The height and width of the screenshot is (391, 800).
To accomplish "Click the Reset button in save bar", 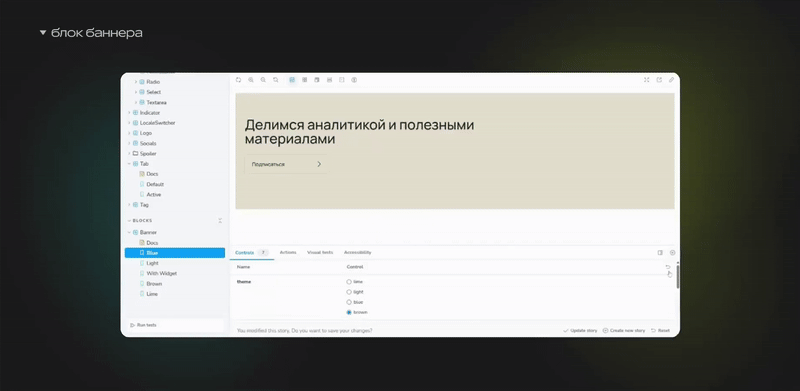I will [x=661, y=331].
